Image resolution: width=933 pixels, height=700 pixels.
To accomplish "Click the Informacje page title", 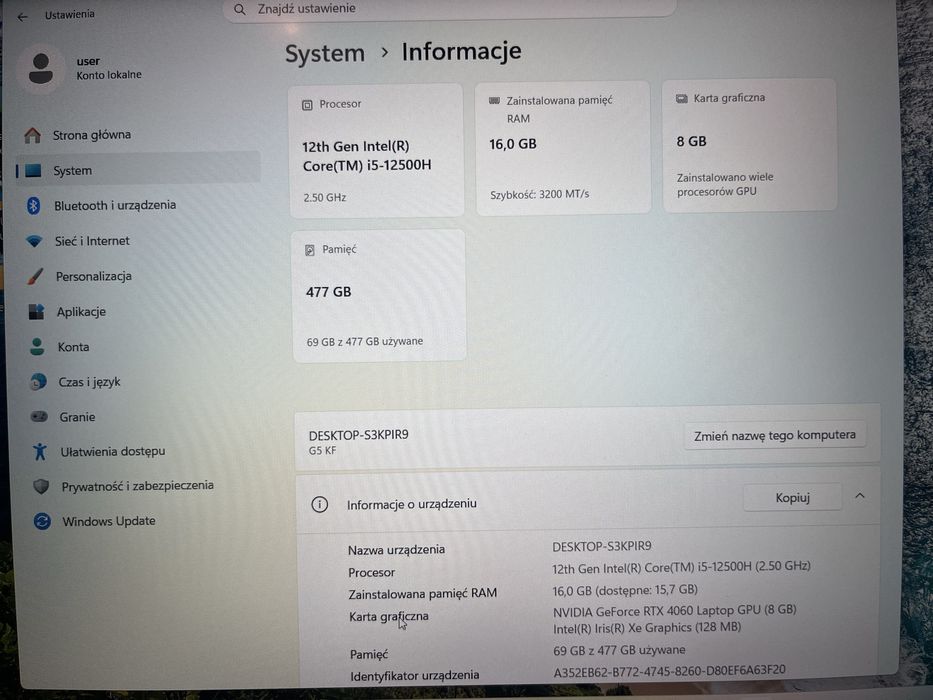I will (x=462, y=52).
